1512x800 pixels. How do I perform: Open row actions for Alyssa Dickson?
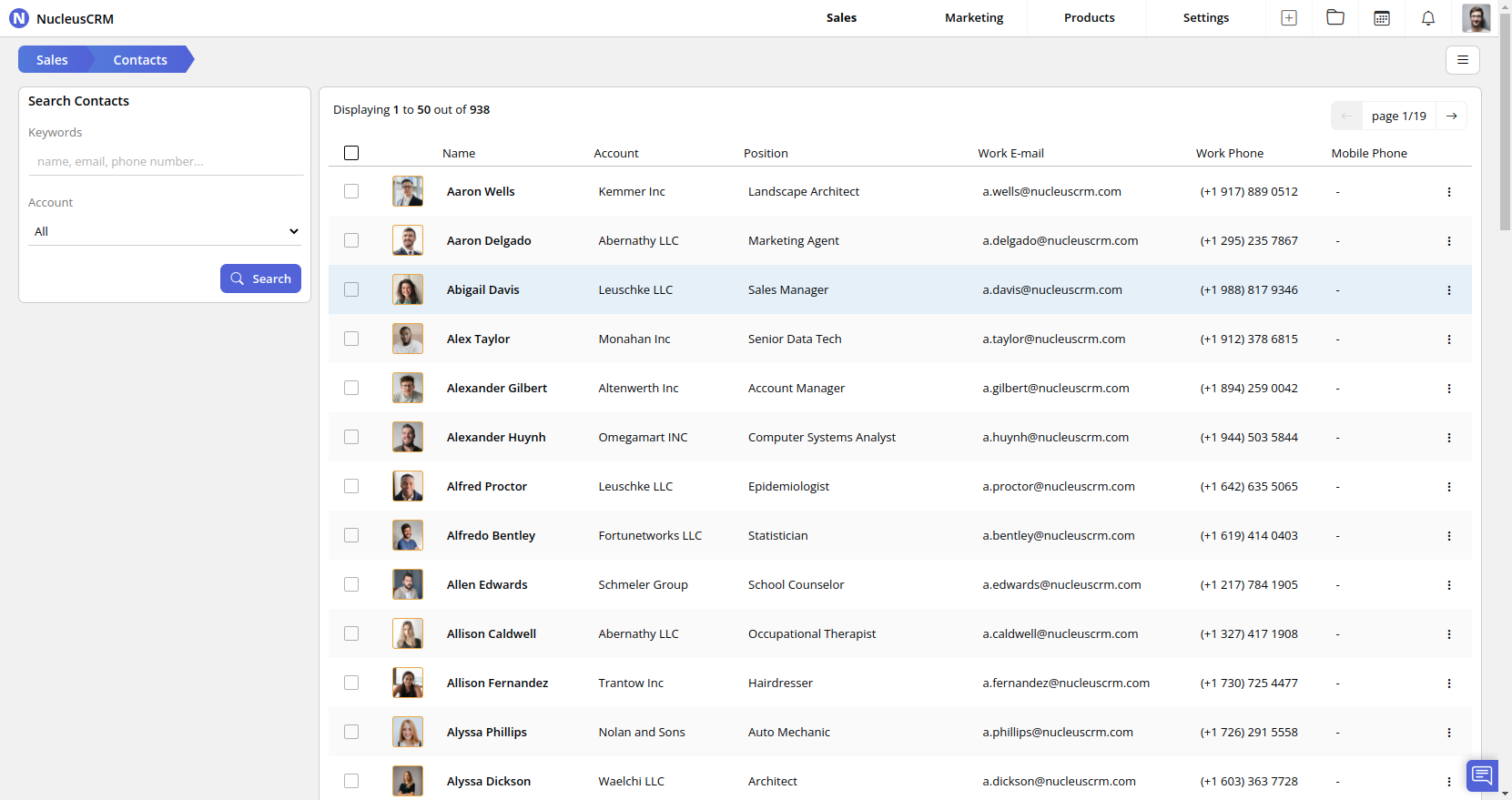pyautogui.click(x=1449, y=782)
